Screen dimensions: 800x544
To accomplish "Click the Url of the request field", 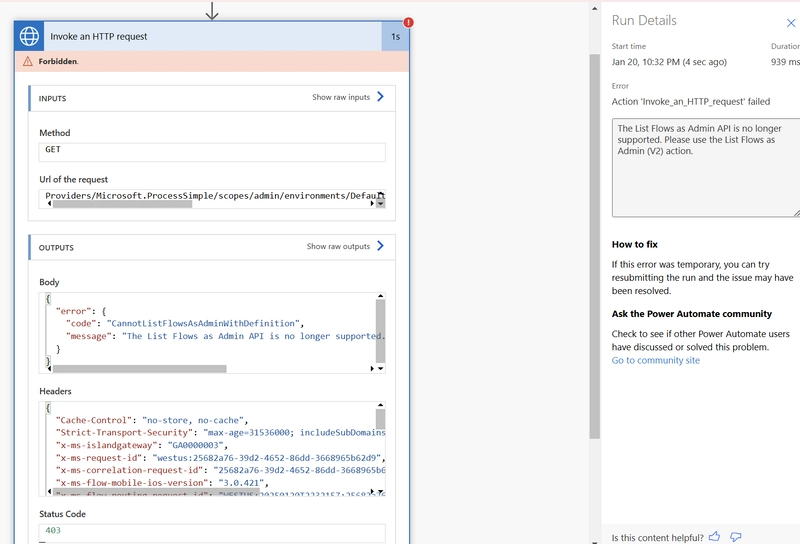I will [212, 199].
